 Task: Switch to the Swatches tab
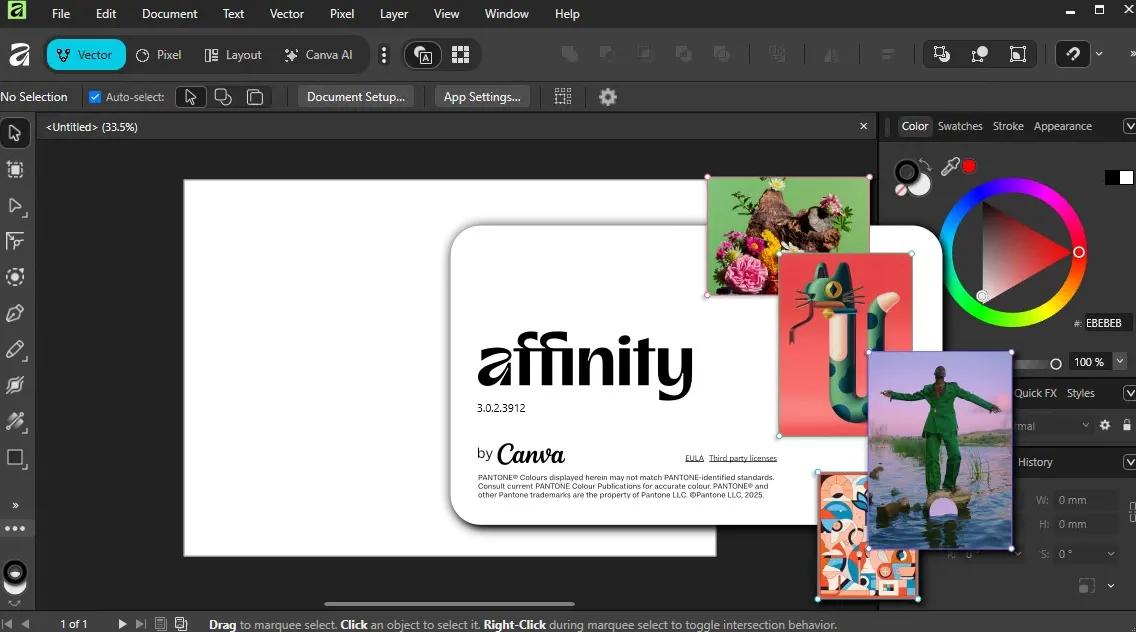[x=960, y=126]
